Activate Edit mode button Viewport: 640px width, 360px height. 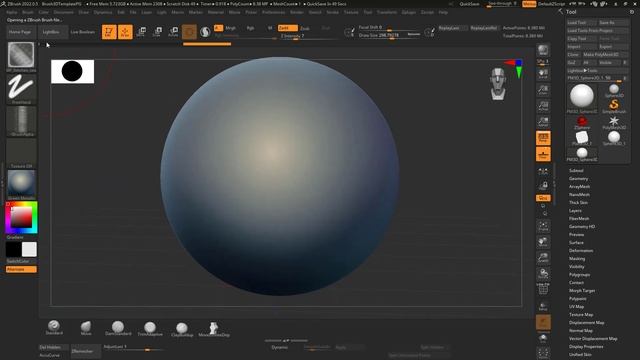pyautogui.click(x=109, y=32)
